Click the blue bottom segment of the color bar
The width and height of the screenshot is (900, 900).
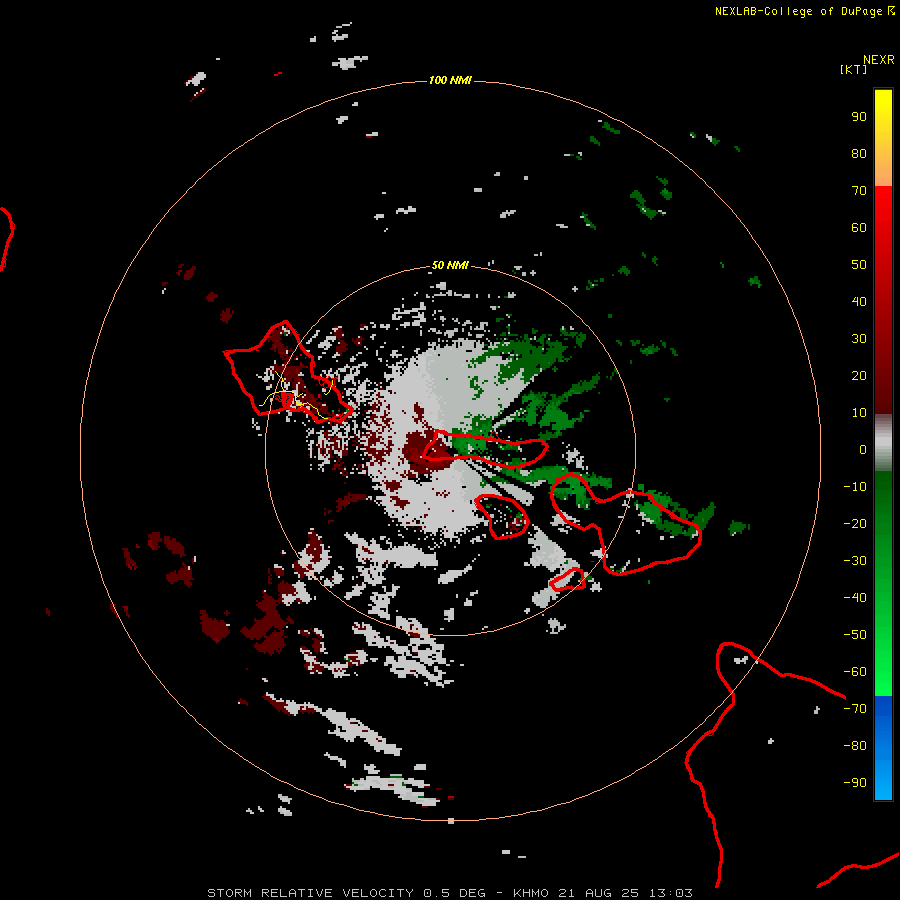(883, 748)
